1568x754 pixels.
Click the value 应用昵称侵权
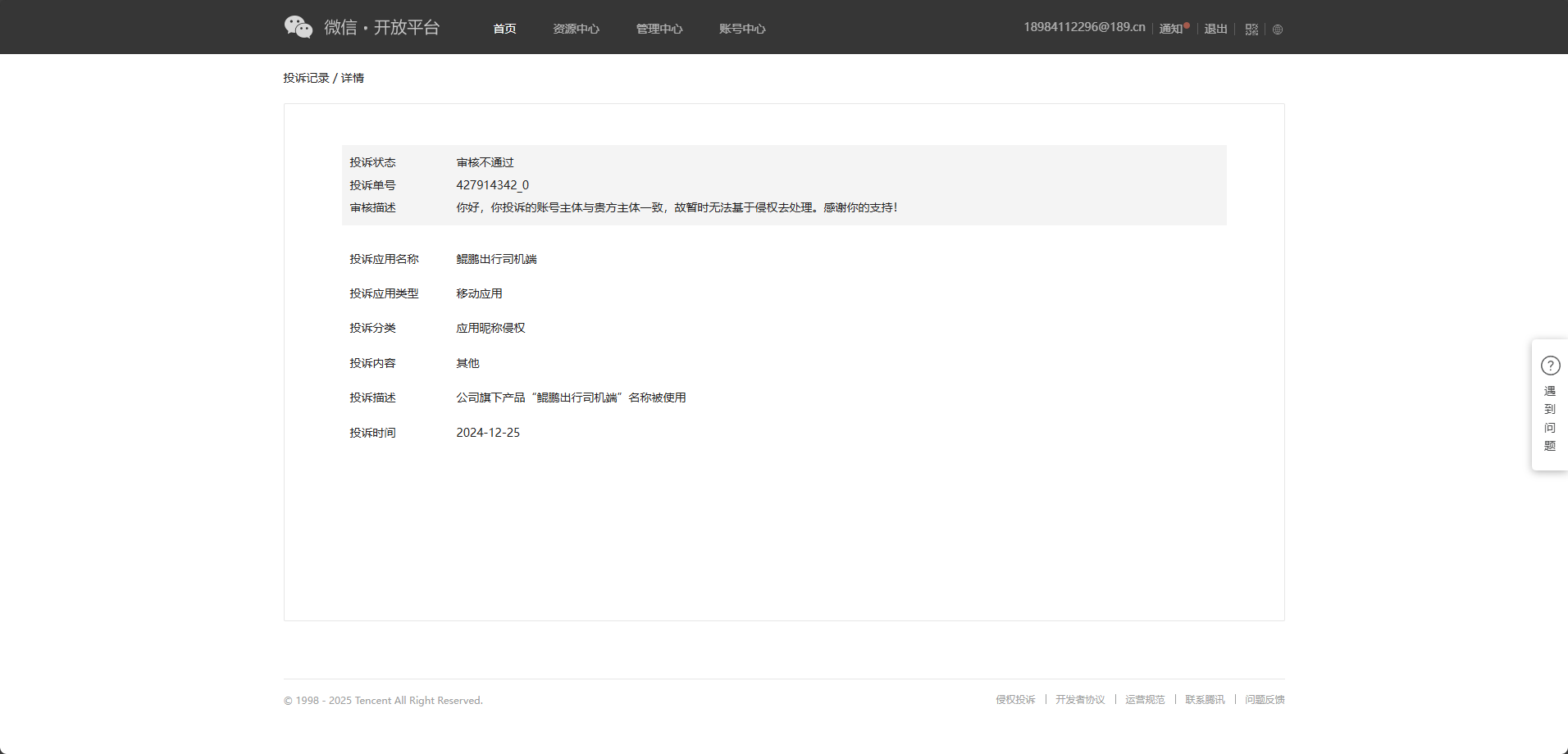coord(491,328)
